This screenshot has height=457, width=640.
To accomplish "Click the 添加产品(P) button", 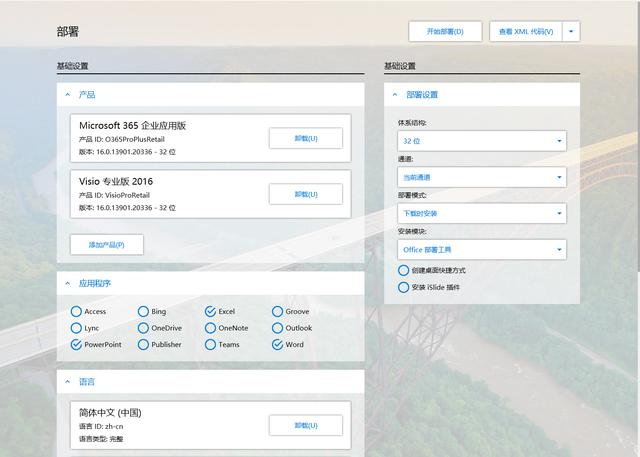I will (x=107, y=245).
